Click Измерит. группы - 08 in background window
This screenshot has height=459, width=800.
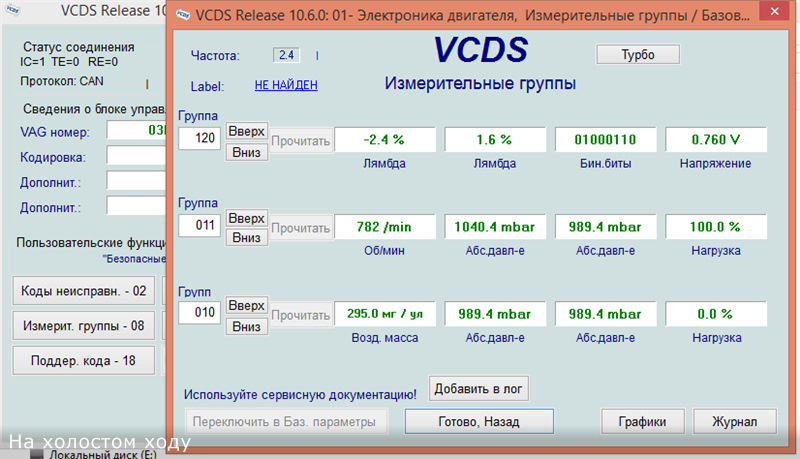point(84,325)
